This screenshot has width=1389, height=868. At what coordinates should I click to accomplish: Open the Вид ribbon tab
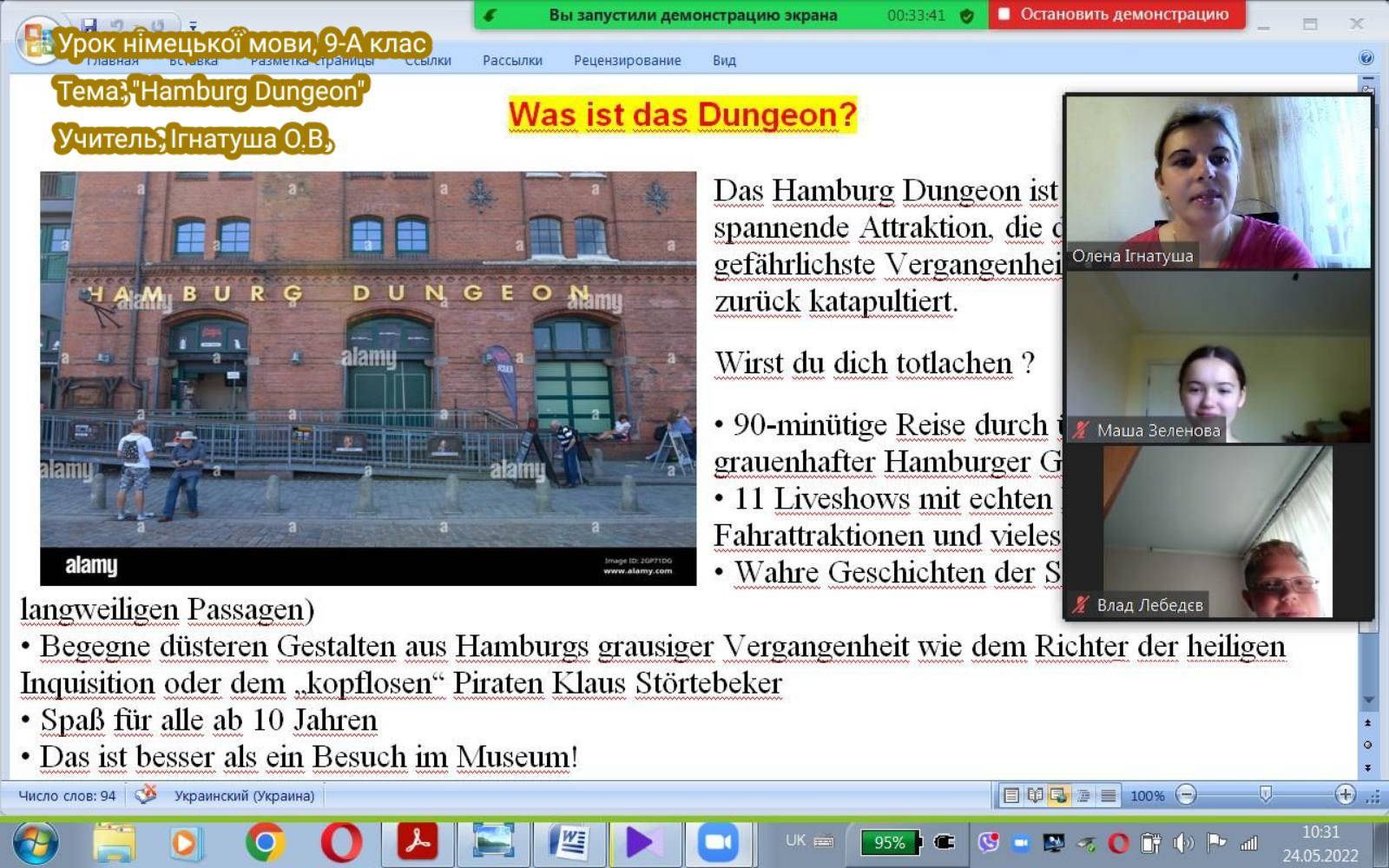[x=724, y=61]
